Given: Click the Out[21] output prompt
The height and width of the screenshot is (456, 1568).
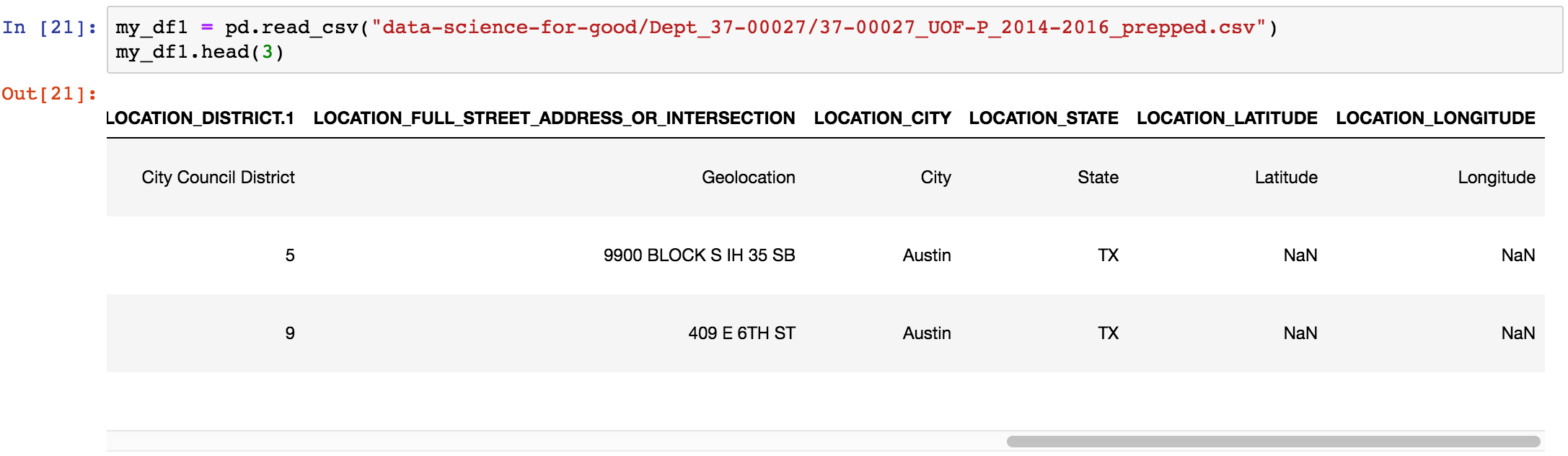Looking at the screenshot, I should 49,94.
